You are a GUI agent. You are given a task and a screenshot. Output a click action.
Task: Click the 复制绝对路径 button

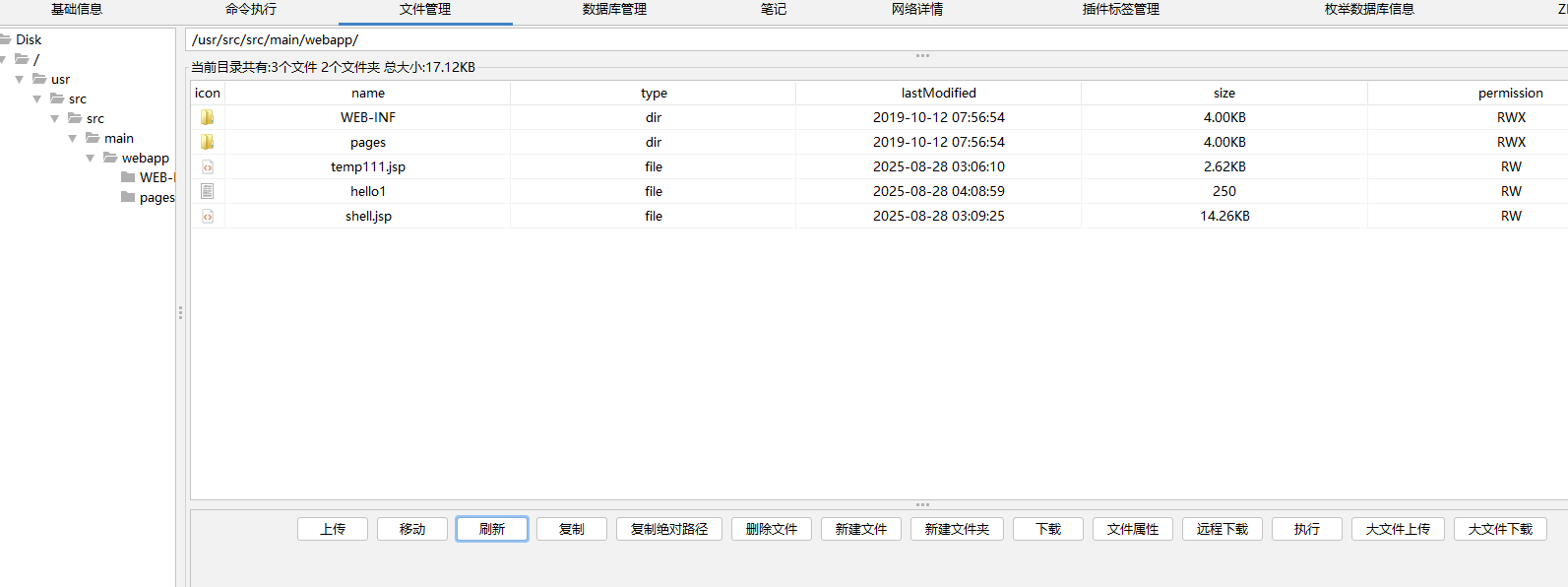[669, 529]
